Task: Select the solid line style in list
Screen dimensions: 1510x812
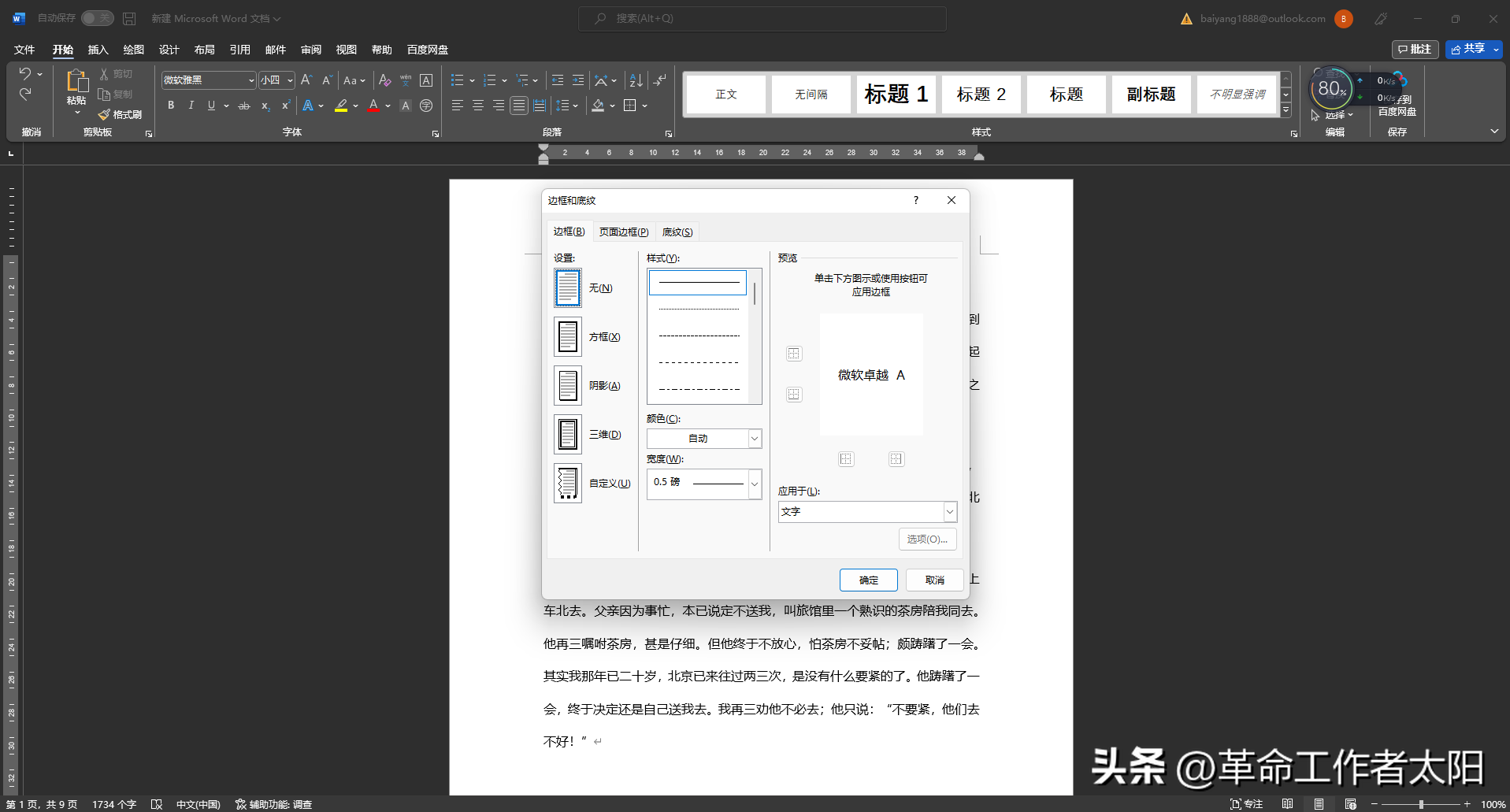Action: [698, 283]
